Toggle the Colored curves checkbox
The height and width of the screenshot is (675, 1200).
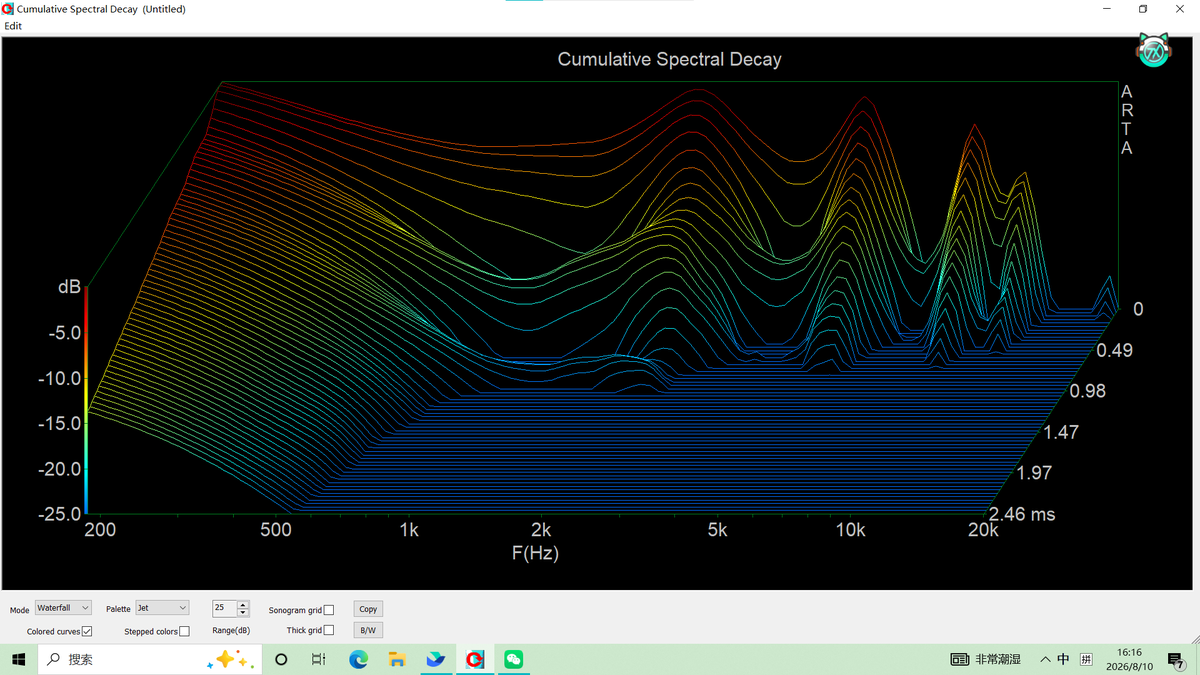[x=87, y=631]
